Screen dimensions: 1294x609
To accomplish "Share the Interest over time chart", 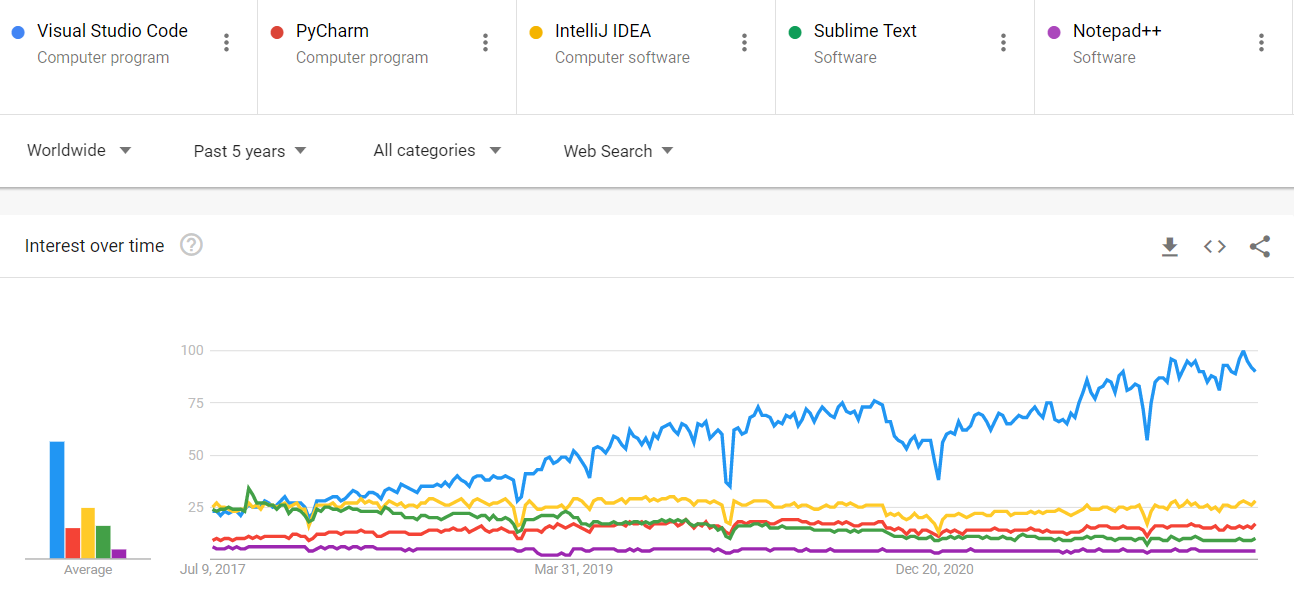I will coord(1260,246).
